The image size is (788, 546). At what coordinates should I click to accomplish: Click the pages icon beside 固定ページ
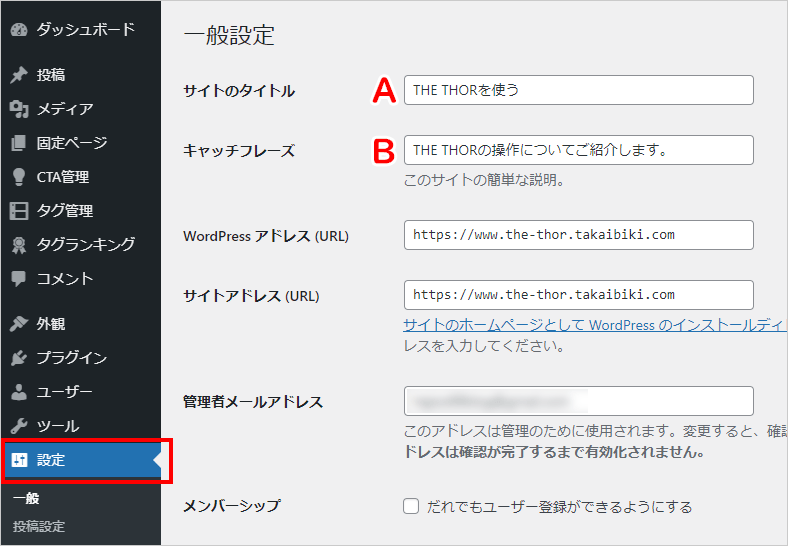[x=19, y=143]
